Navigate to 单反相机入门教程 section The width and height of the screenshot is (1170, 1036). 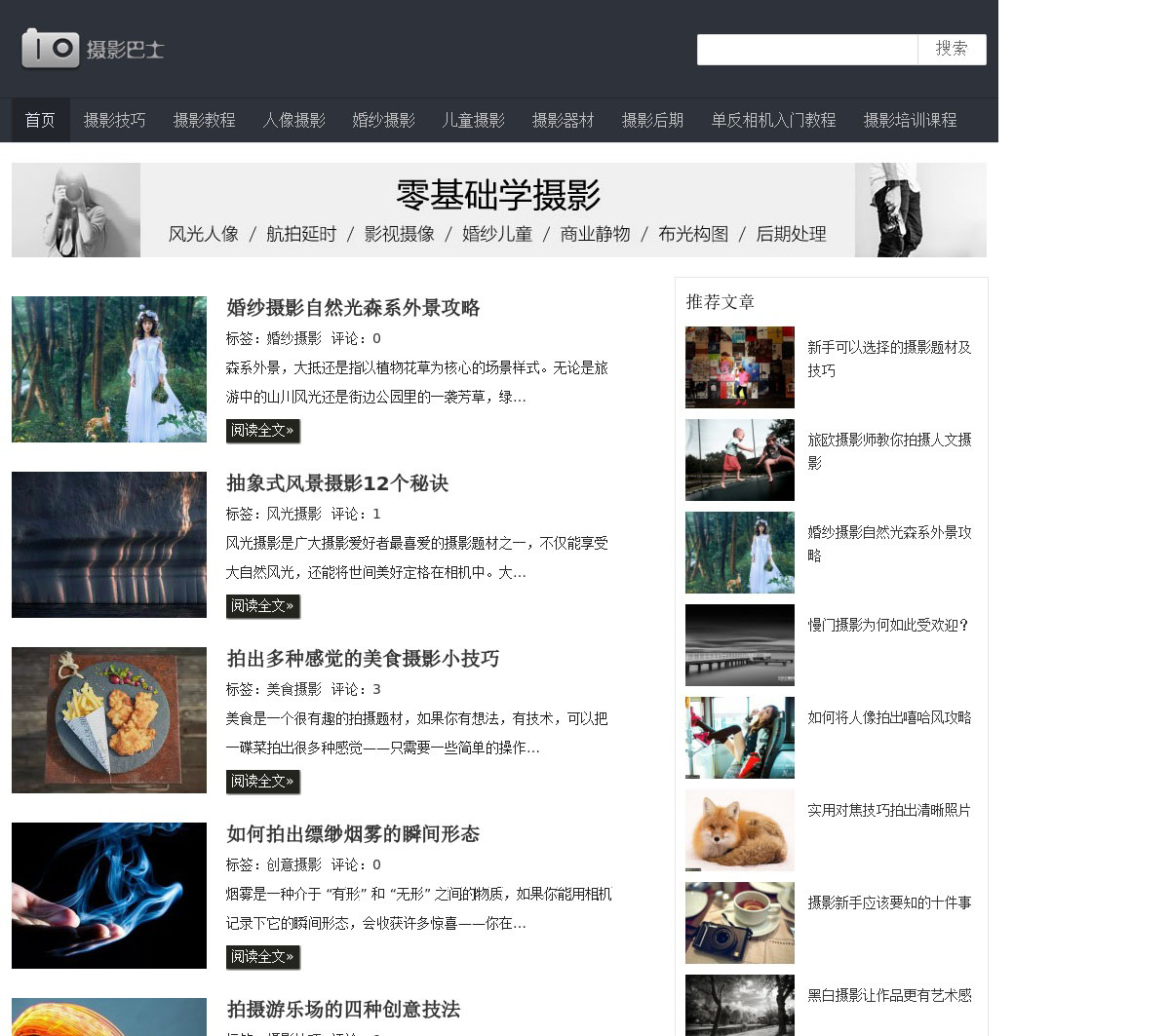(x=773, y=121)
